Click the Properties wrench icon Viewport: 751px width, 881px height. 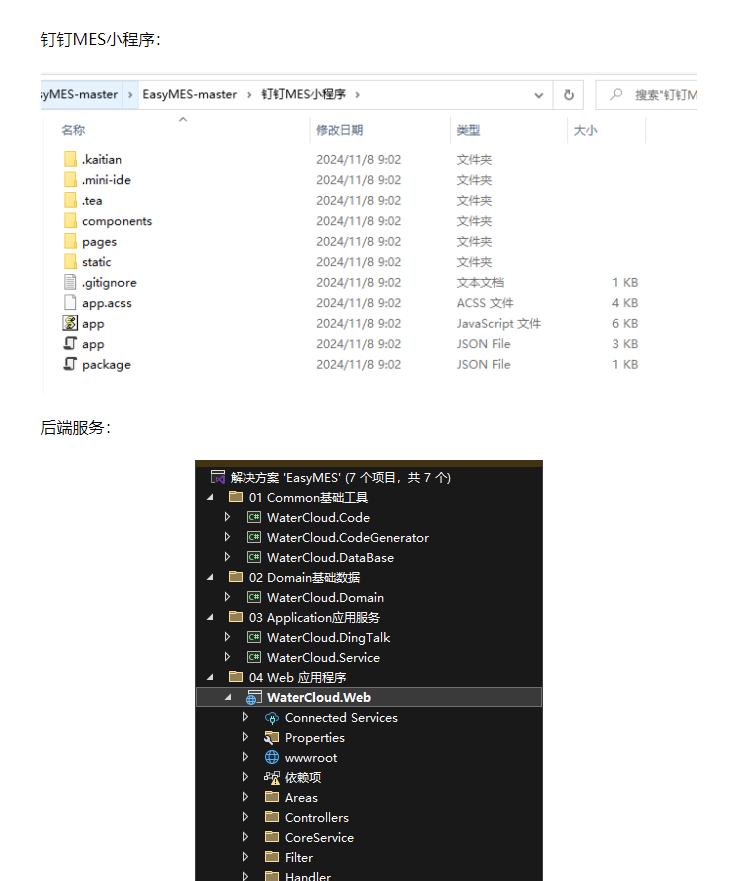(272, 737)
